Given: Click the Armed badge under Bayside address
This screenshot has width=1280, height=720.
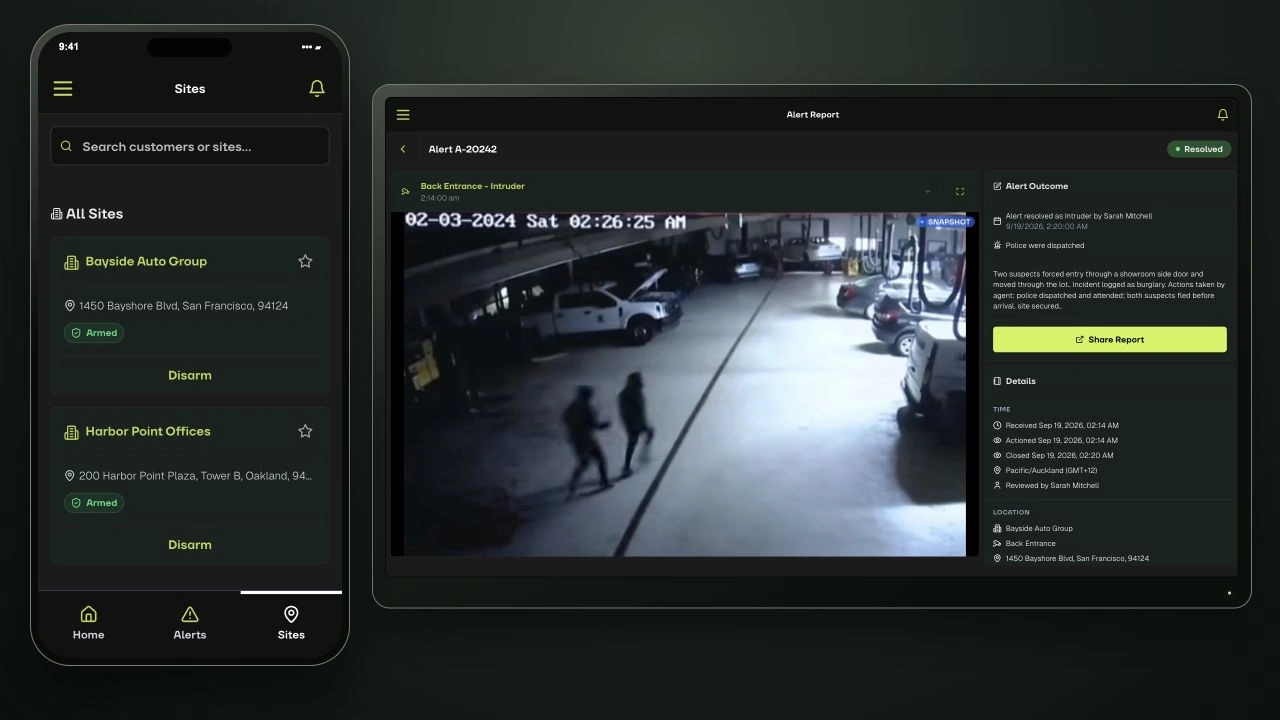Looking at the screenshot, I should click(x=94, y=333).
